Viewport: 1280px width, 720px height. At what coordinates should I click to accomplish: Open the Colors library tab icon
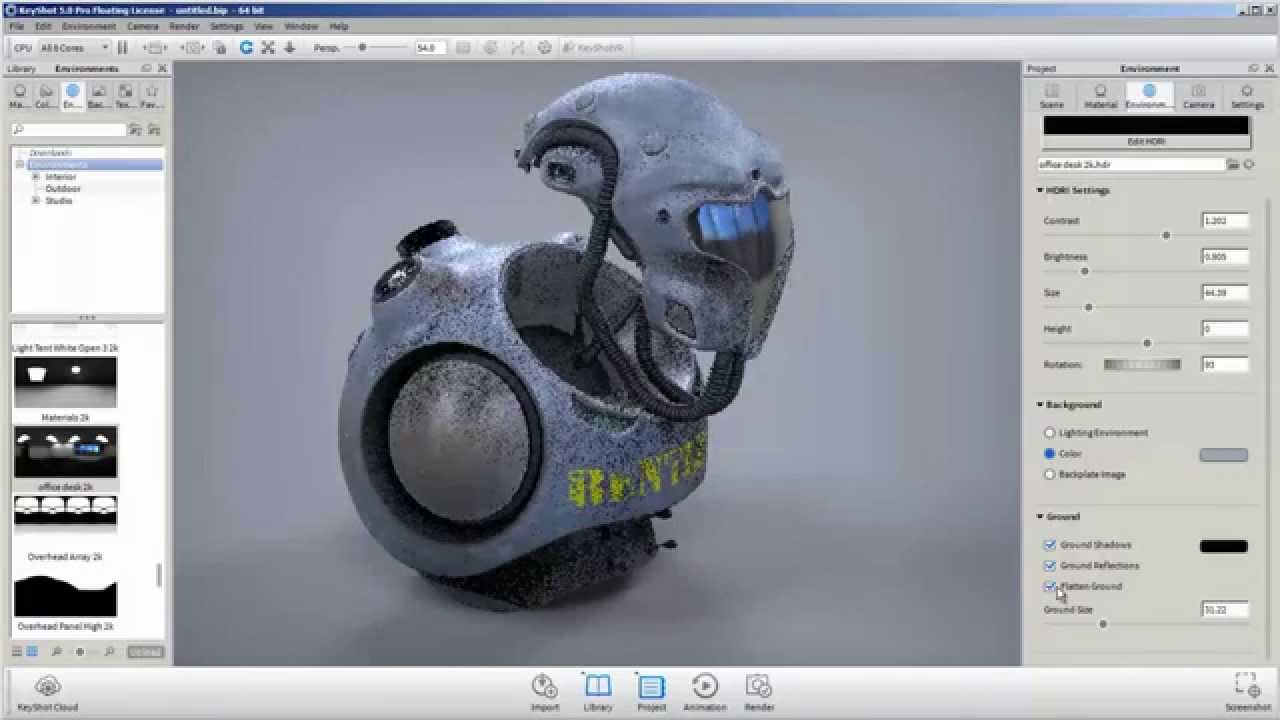click(46, 96)
